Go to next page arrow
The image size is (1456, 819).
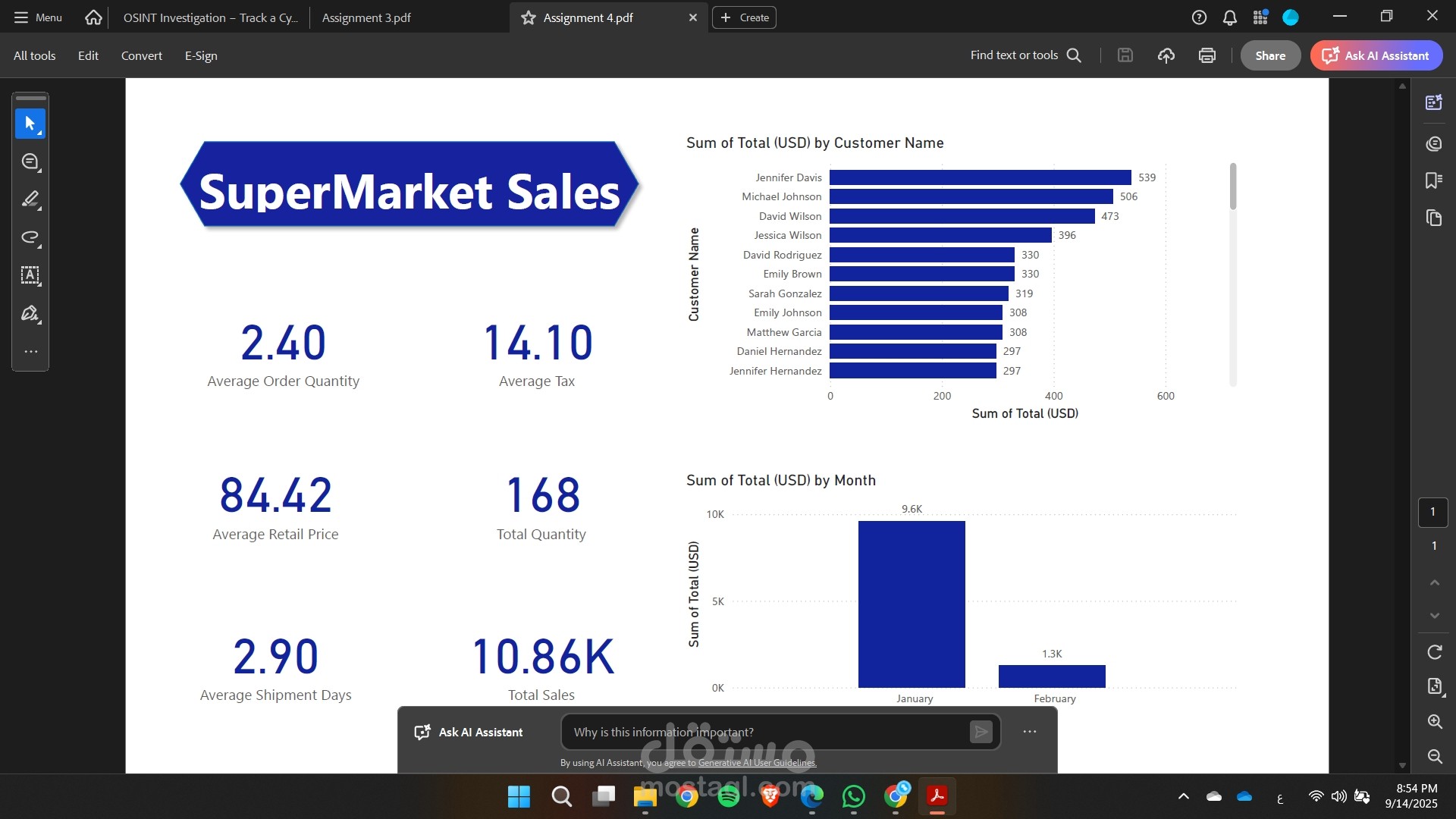click(1434, 616)
